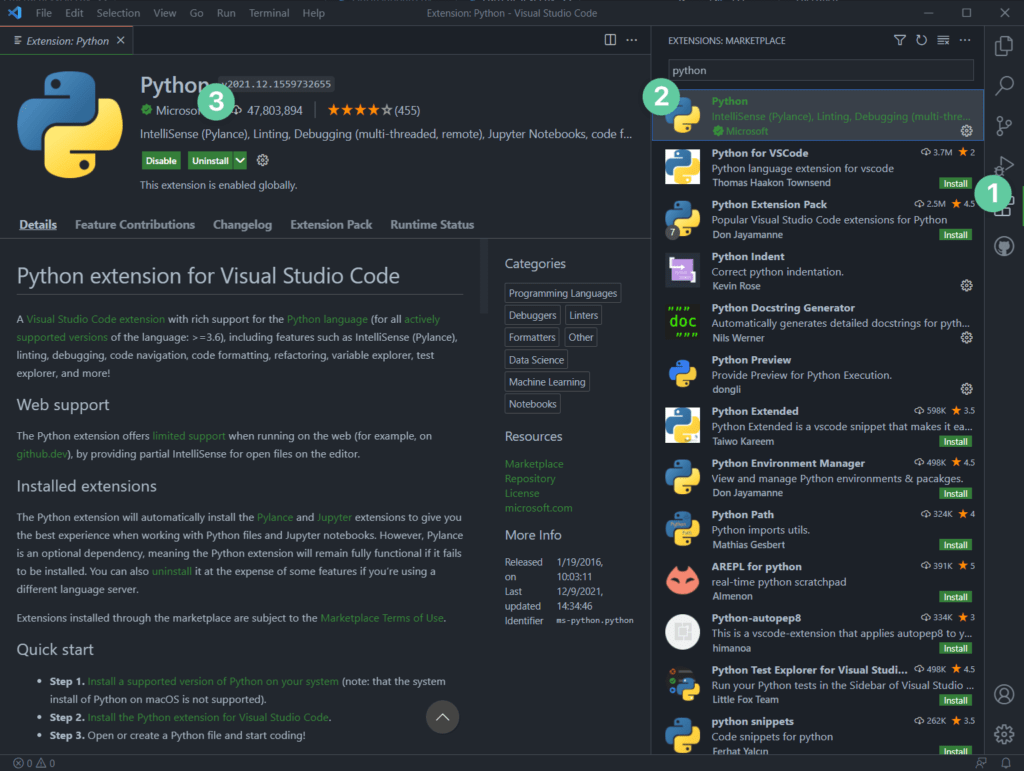Open manage gear for Python Docstring Generator
The image size is (1024, 771).
point(967,338)
